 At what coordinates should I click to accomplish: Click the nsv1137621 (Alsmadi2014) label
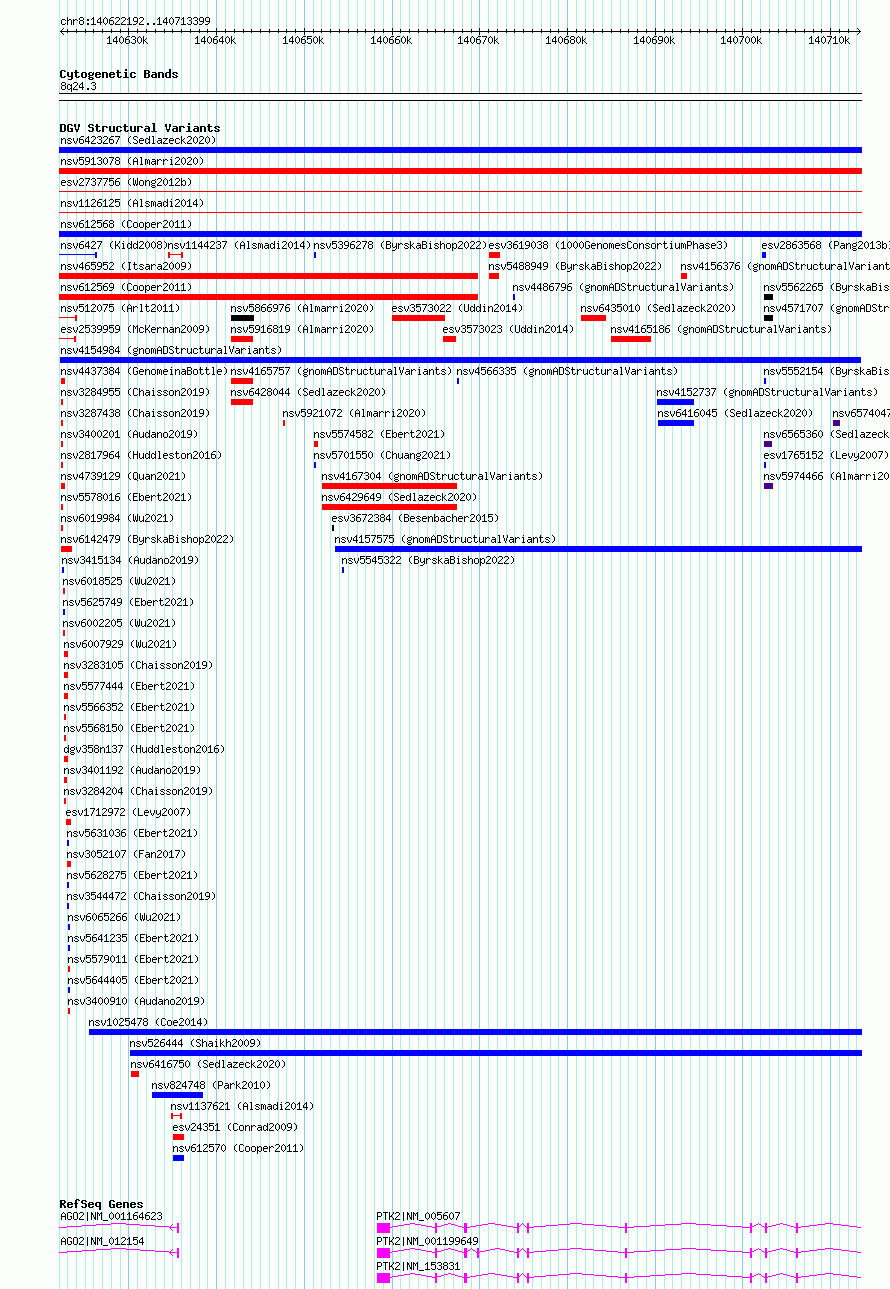242,1106
